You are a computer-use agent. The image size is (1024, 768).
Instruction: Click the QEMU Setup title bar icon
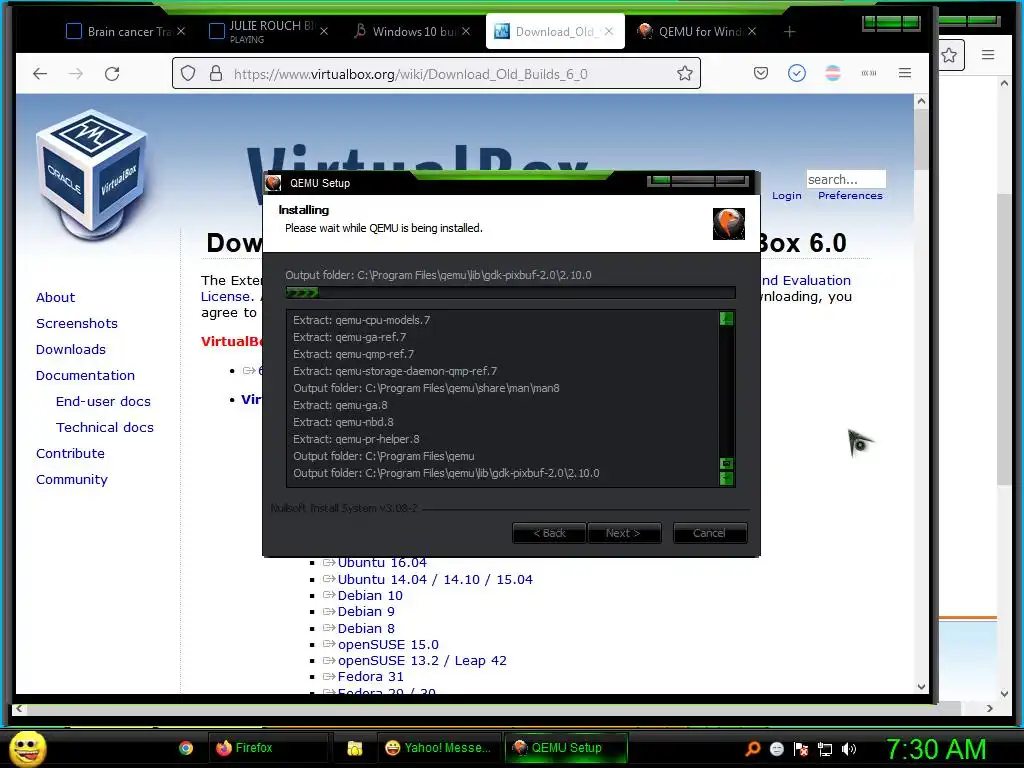click(274, 183)
